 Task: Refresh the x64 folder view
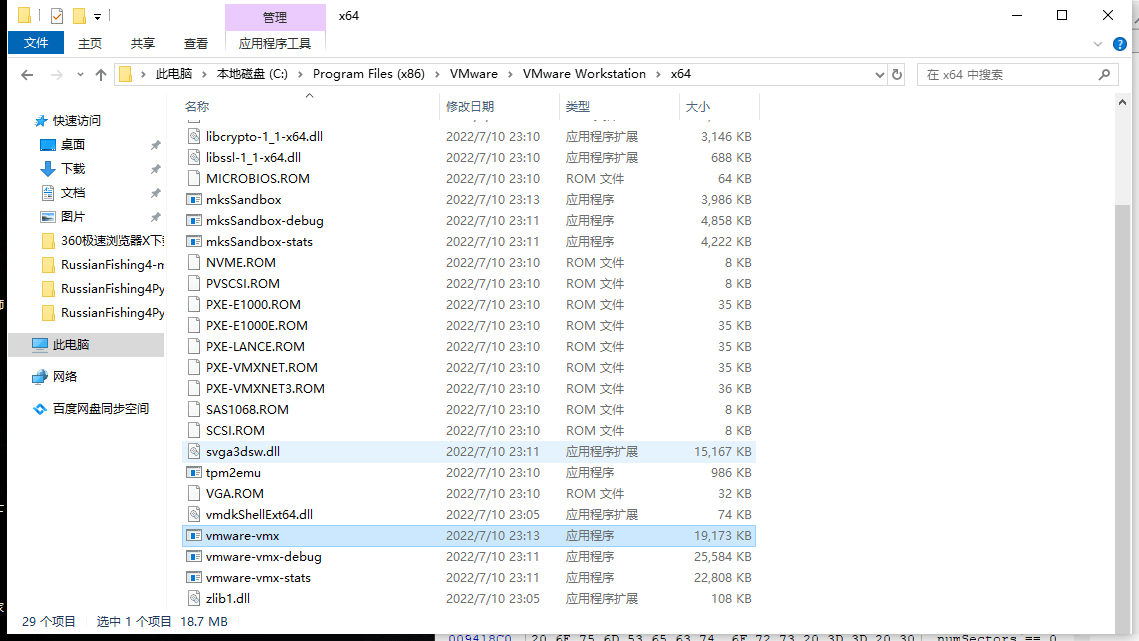tap(897, 74)
